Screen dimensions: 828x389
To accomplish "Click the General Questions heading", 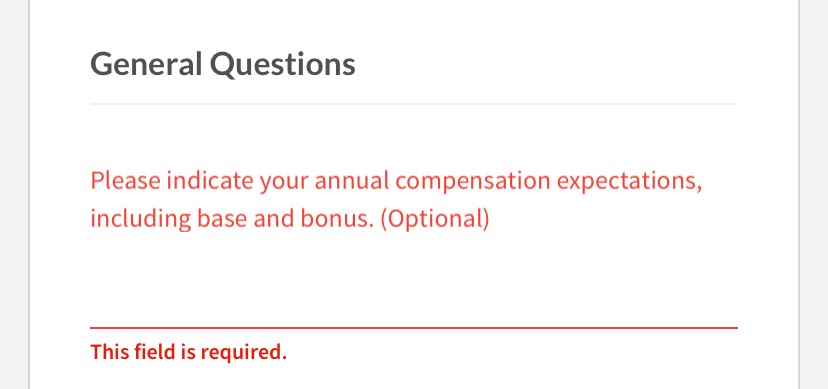I will (223, 64).
